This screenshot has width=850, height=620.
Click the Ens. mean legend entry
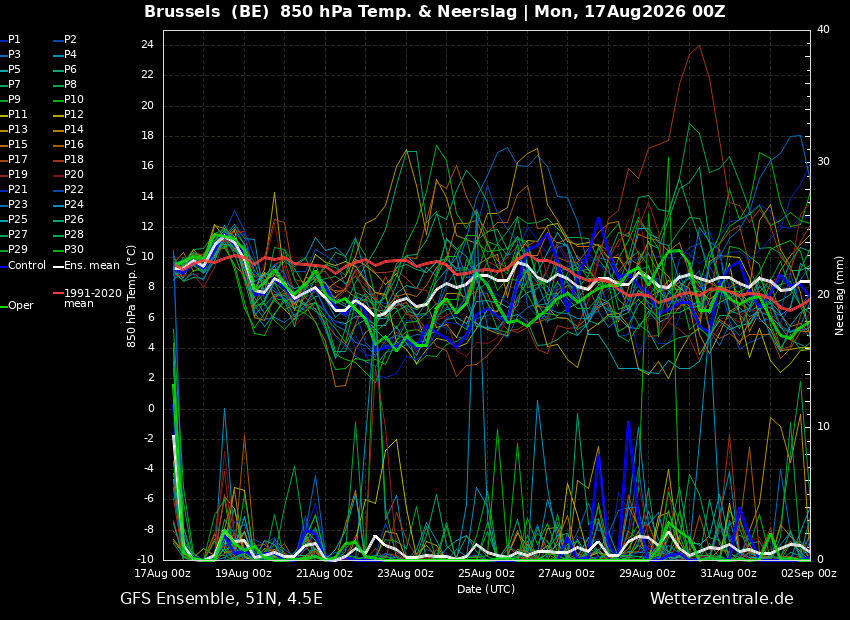coord(86,266)
